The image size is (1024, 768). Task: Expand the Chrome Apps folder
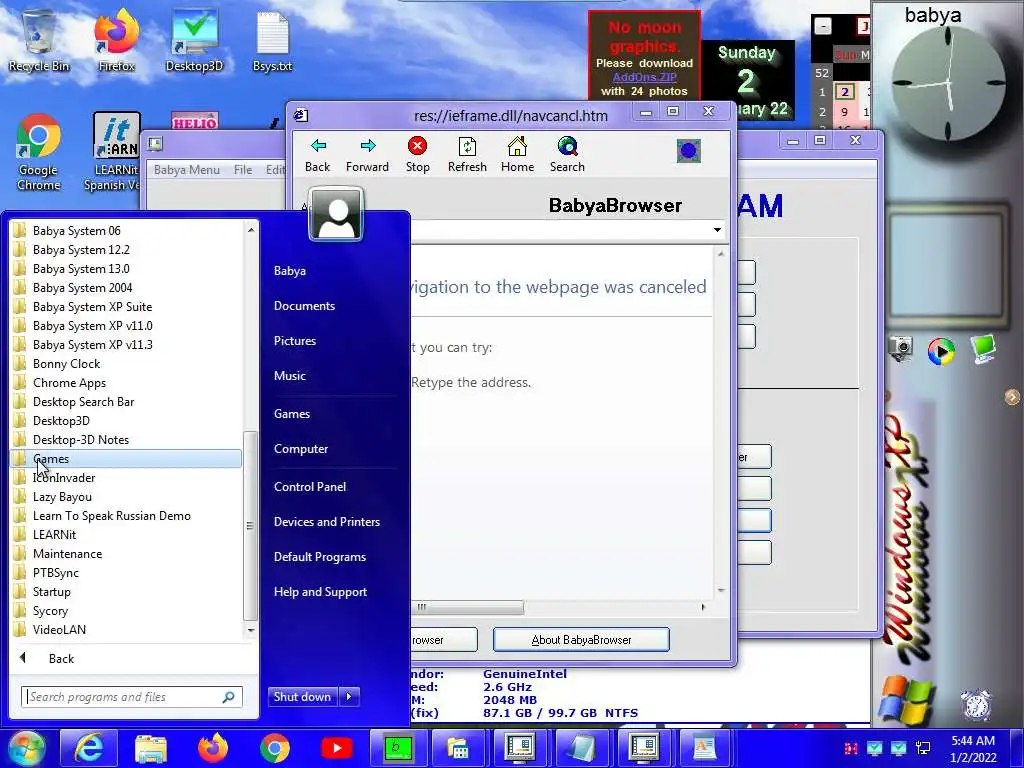pyautogui.click(x=127, y=383)
